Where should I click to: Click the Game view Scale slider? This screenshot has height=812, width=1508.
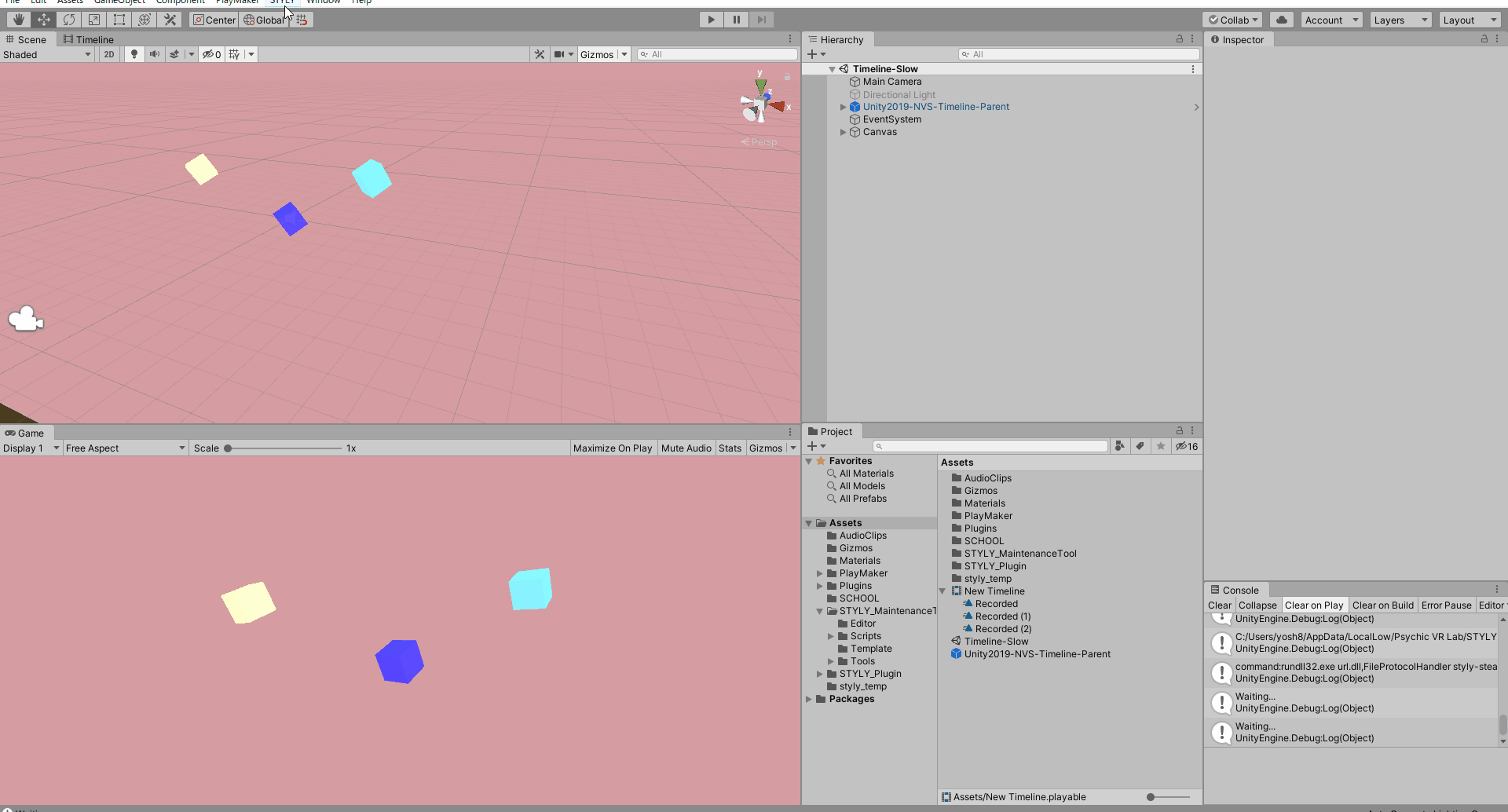click(284, 448)
